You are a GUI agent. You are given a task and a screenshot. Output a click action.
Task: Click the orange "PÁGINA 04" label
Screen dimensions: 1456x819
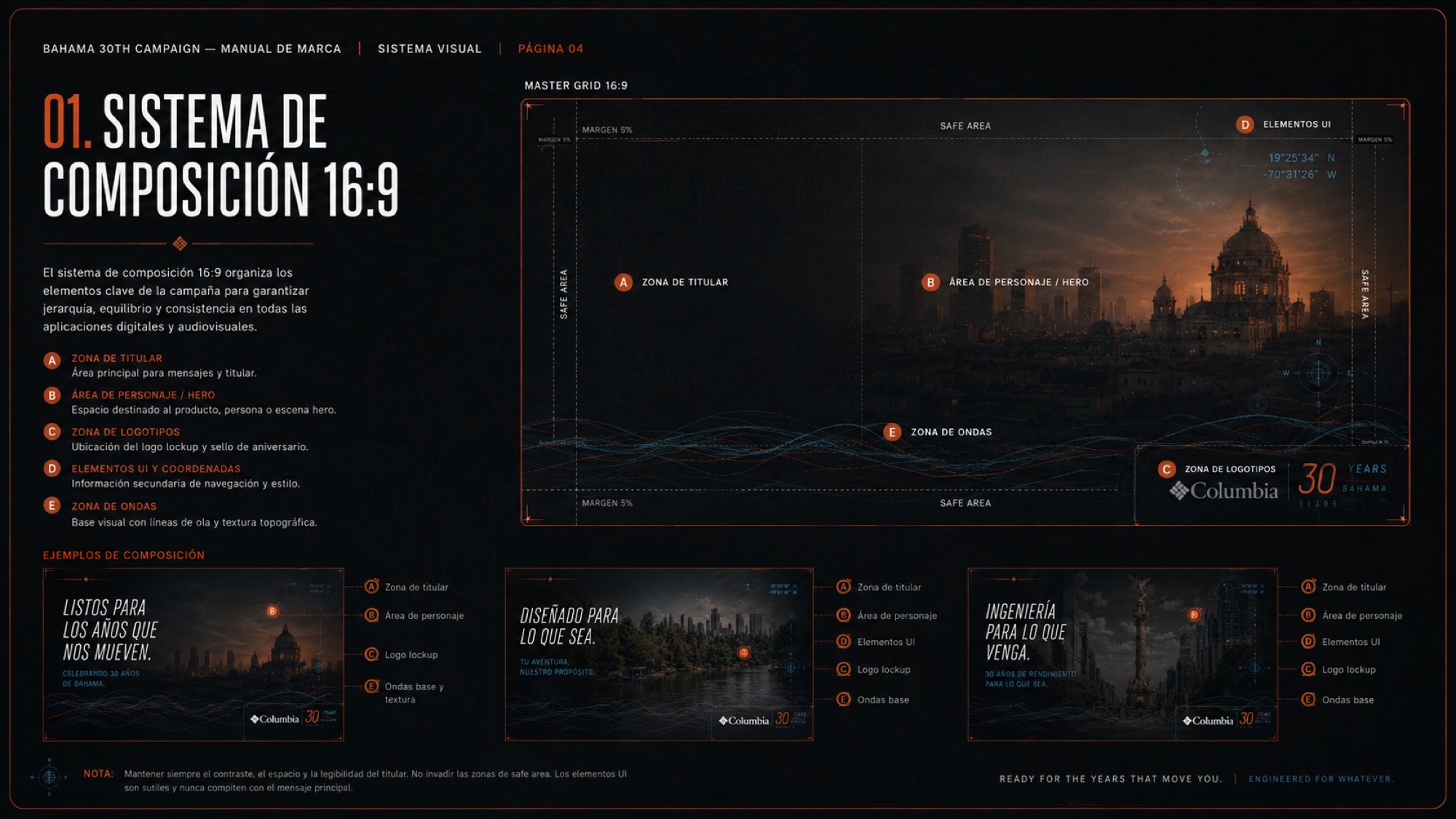click(550, 49)
